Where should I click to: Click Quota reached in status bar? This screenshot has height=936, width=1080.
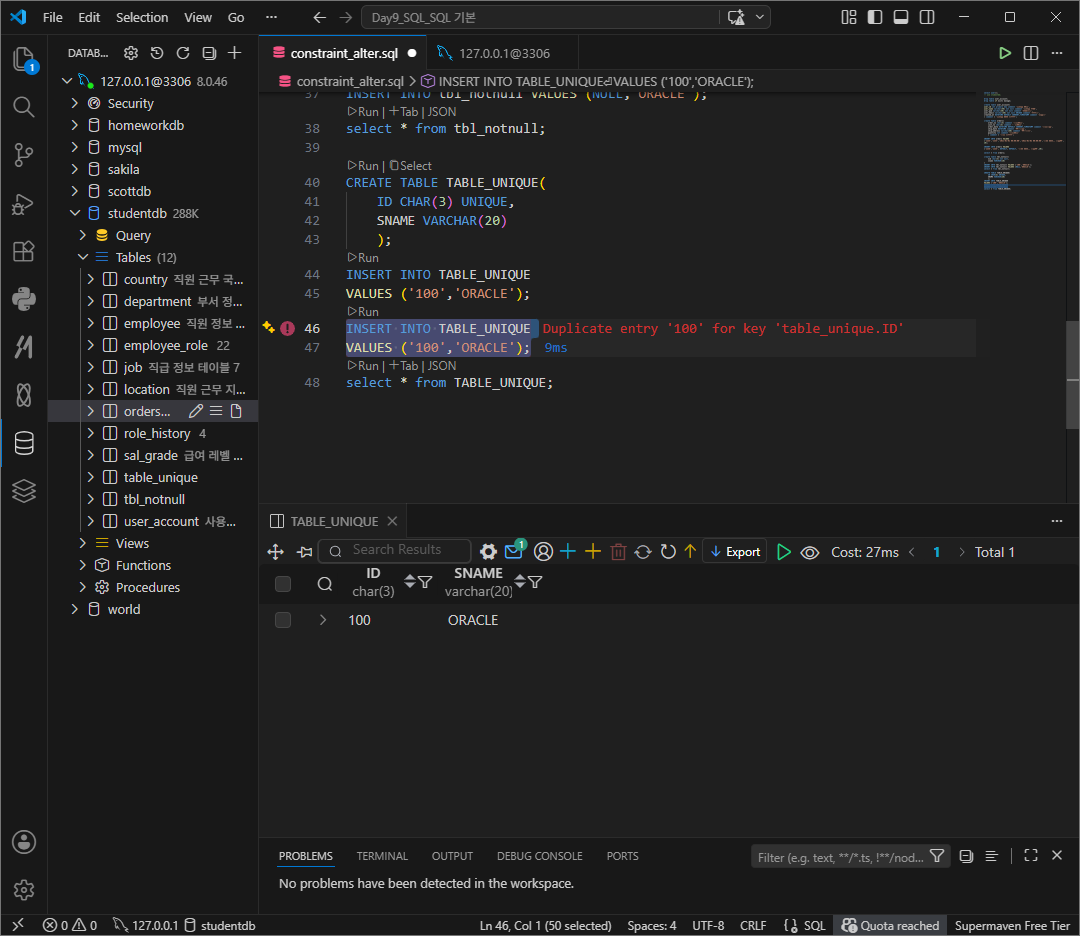[891, 926]
